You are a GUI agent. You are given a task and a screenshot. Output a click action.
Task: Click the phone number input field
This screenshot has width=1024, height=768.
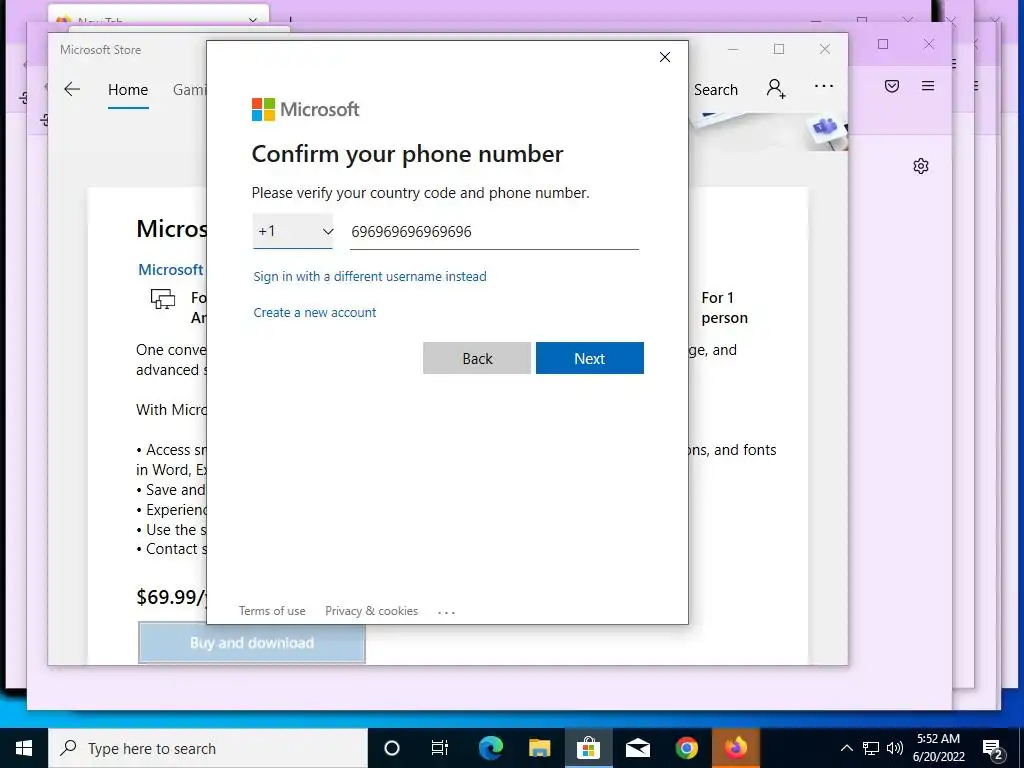click(x=494, y=232)
